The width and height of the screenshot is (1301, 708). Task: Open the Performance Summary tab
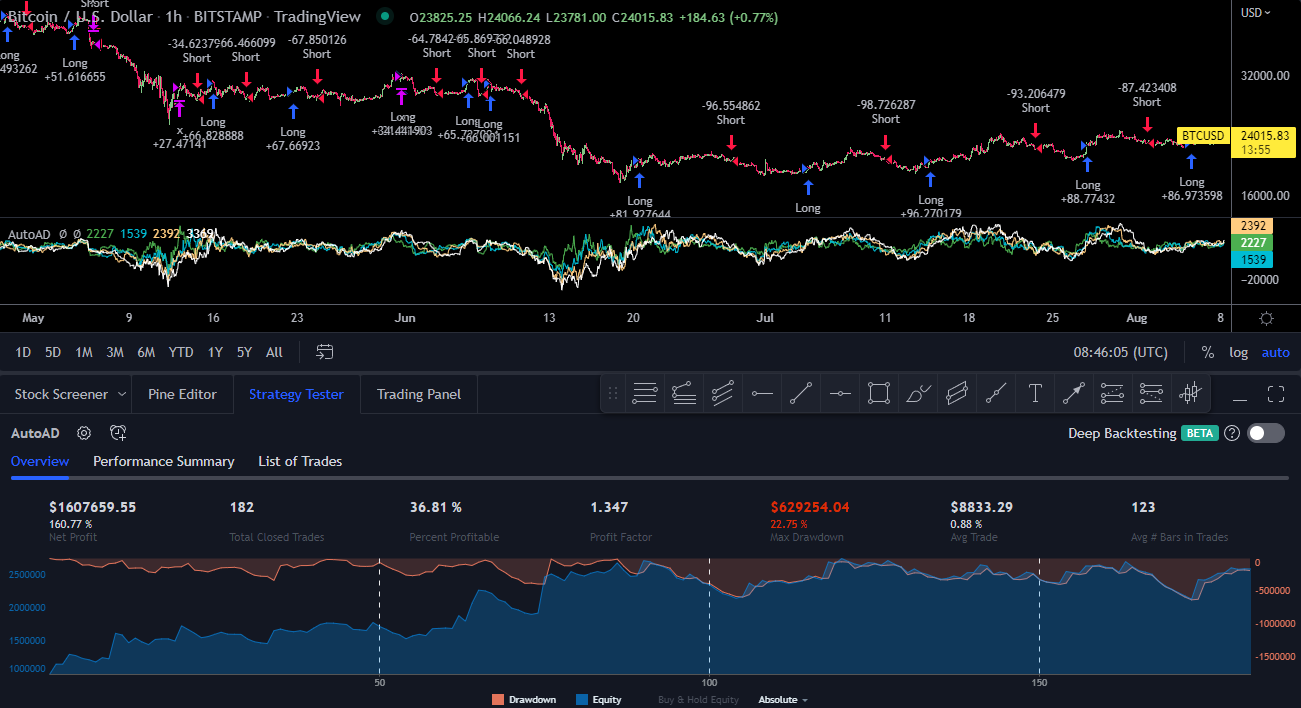[x=164, y=461]
